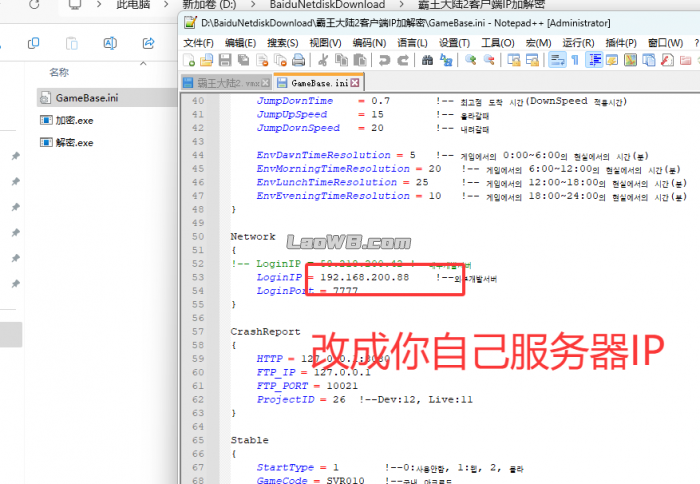Open the user-defined language icon
This screenshot has height=484, width=700.
coord(612,60)
